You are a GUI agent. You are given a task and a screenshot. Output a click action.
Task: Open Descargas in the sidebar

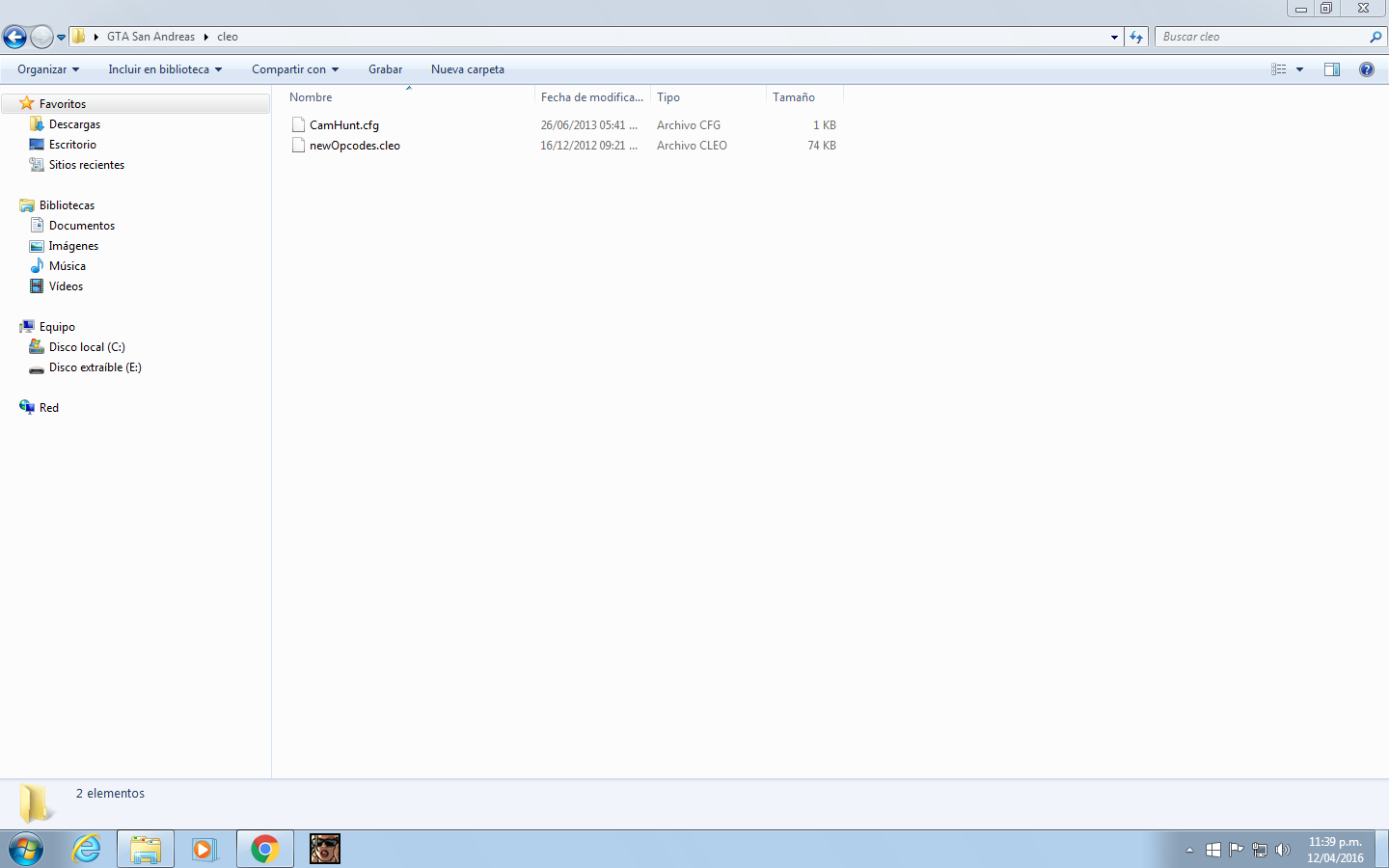(74, 124)
